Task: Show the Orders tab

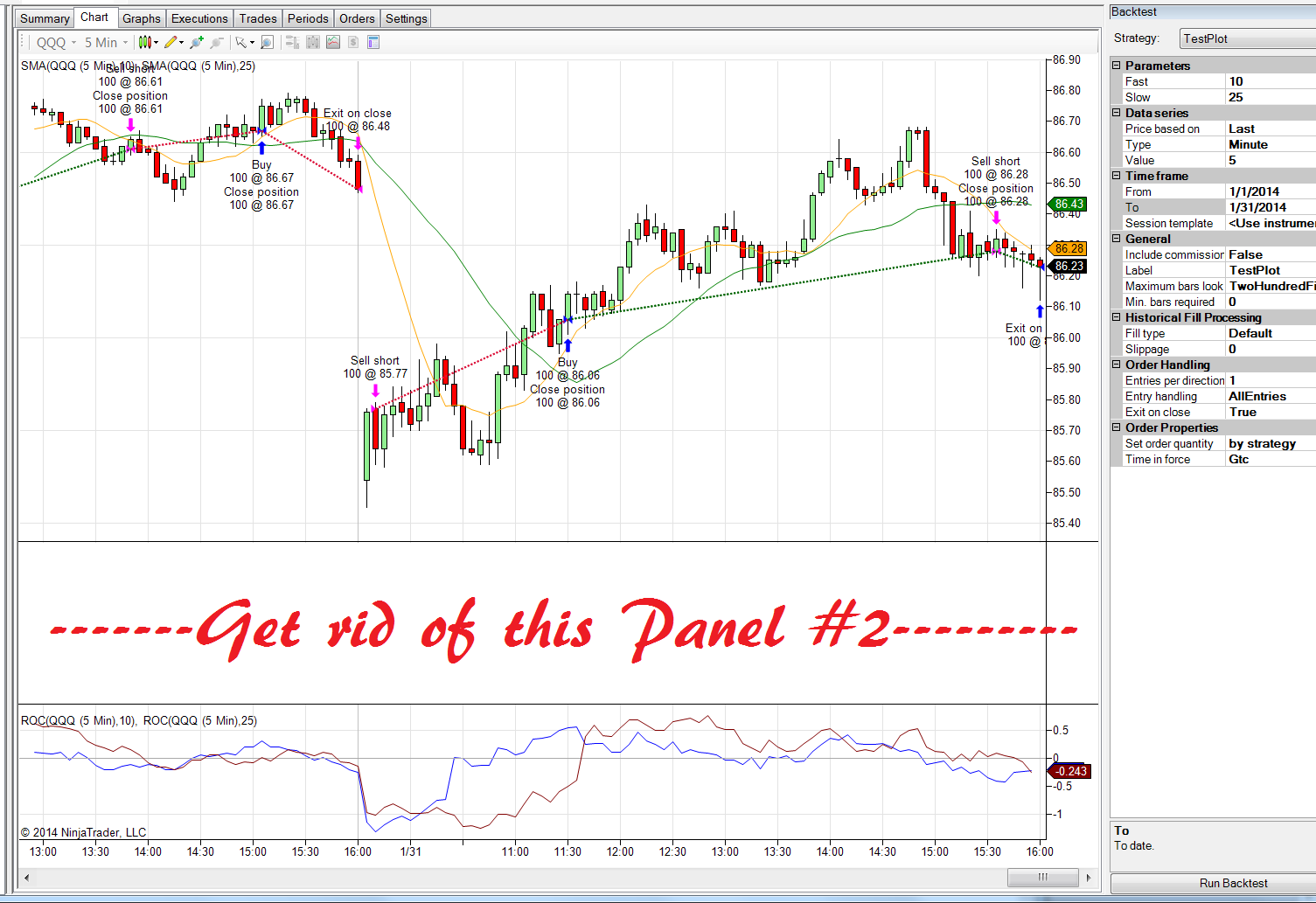Action: (x=357, y=18)
